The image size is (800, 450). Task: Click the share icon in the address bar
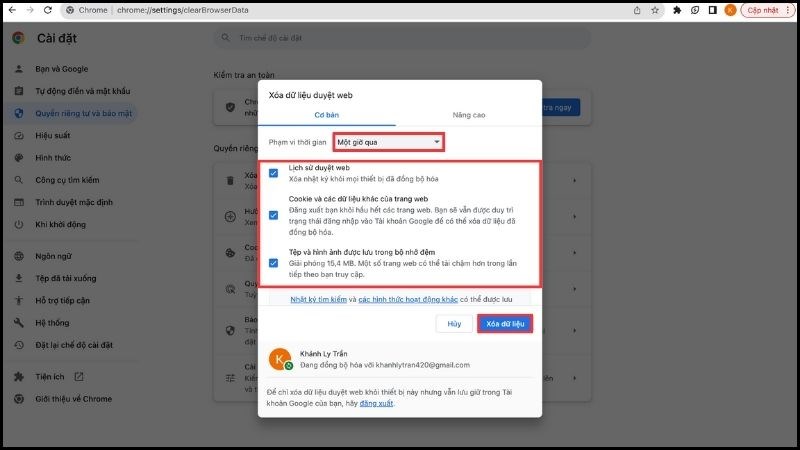pyautogui.click(x=637, y=10)
